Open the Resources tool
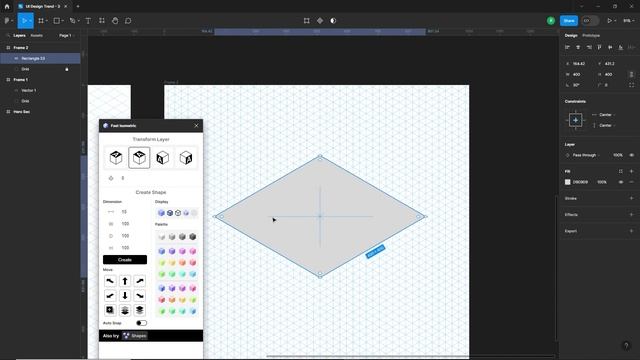The image size is (640, 360). point(102,21)
